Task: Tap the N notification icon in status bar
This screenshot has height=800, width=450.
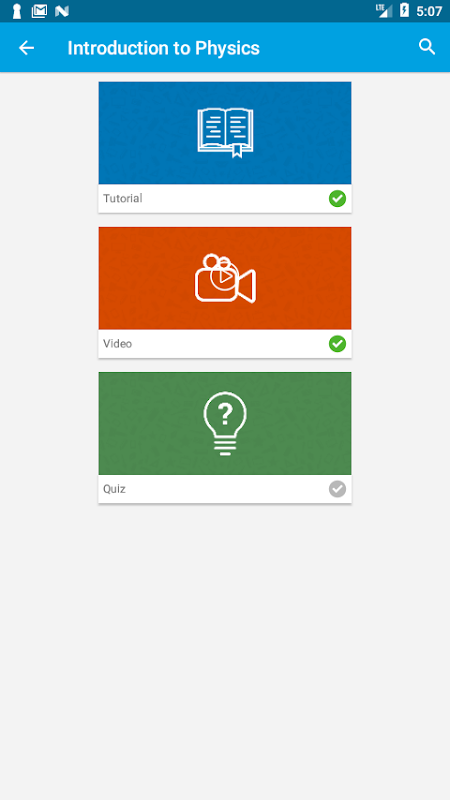Action: (x=62, y=11)
